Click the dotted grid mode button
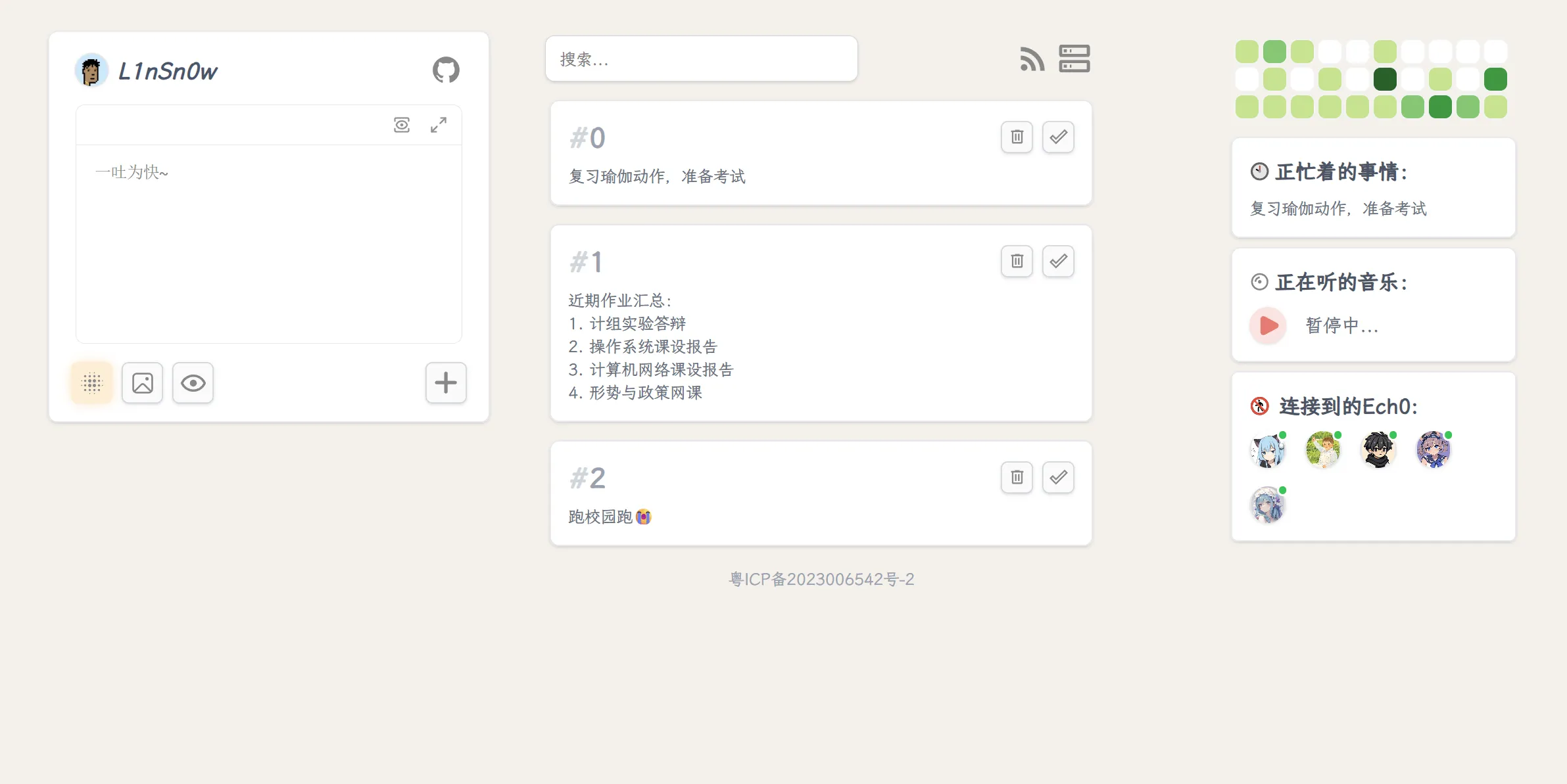This screenshot has height=784, width=1567. point(92,382)
